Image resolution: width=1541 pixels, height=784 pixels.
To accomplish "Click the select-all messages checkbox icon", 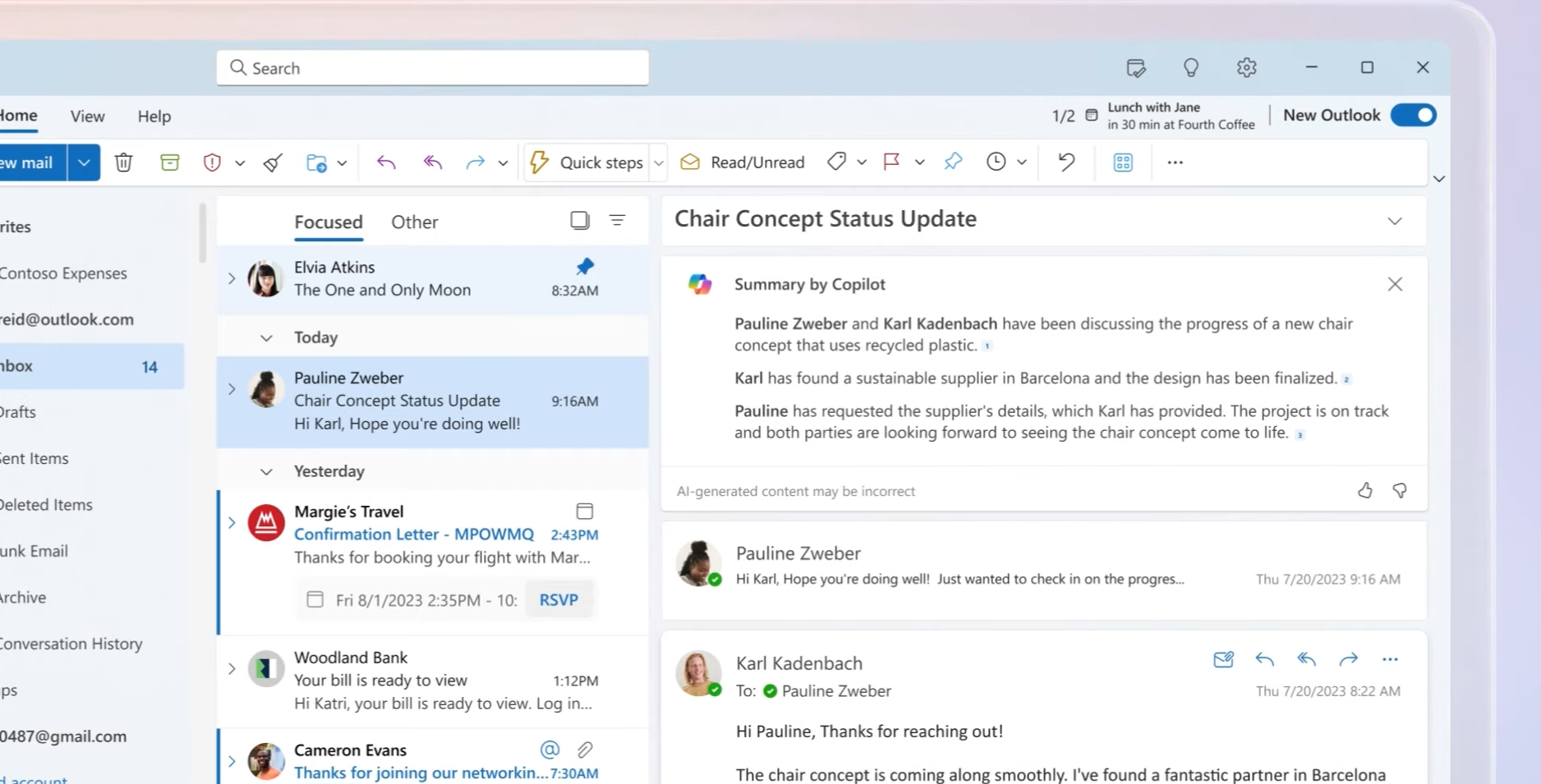I will 580,220.
